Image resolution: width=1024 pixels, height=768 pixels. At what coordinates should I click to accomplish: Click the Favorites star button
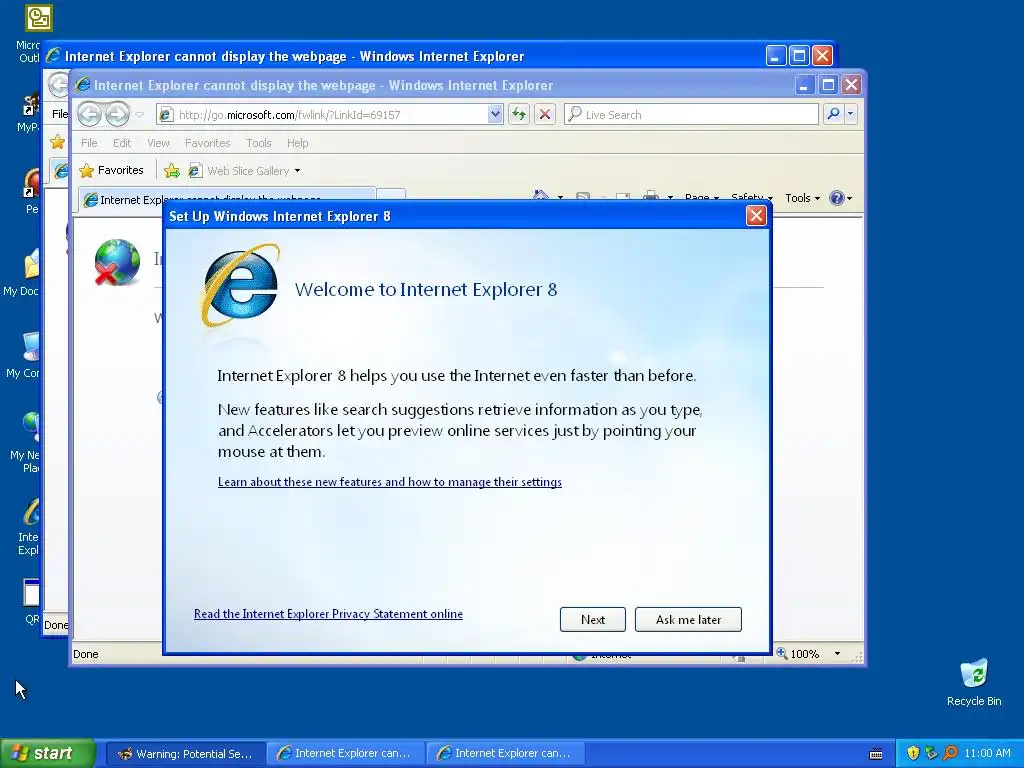[x=111, y=170]
